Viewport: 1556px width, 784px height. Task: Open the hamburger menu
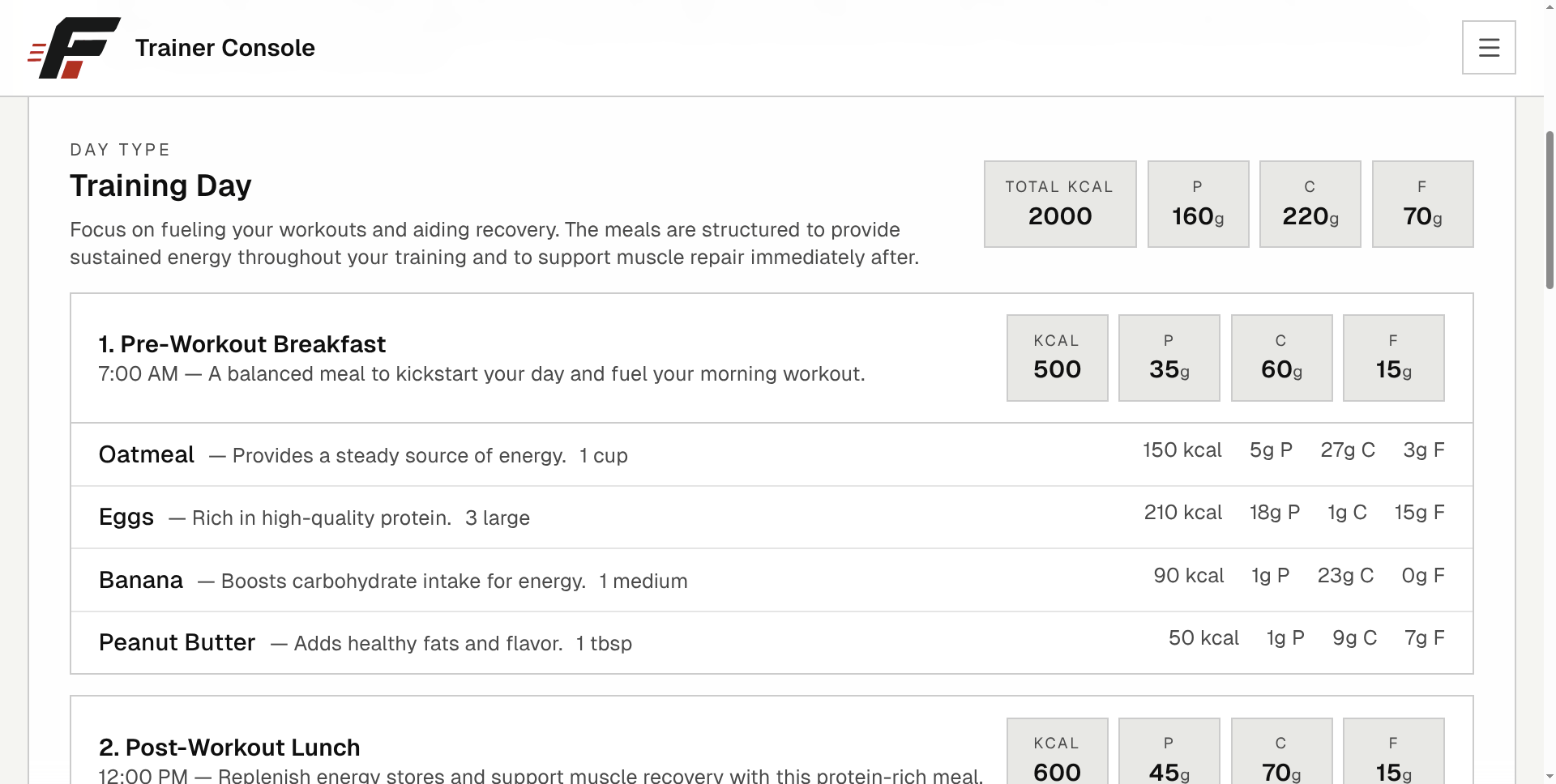click(1489, 48)
